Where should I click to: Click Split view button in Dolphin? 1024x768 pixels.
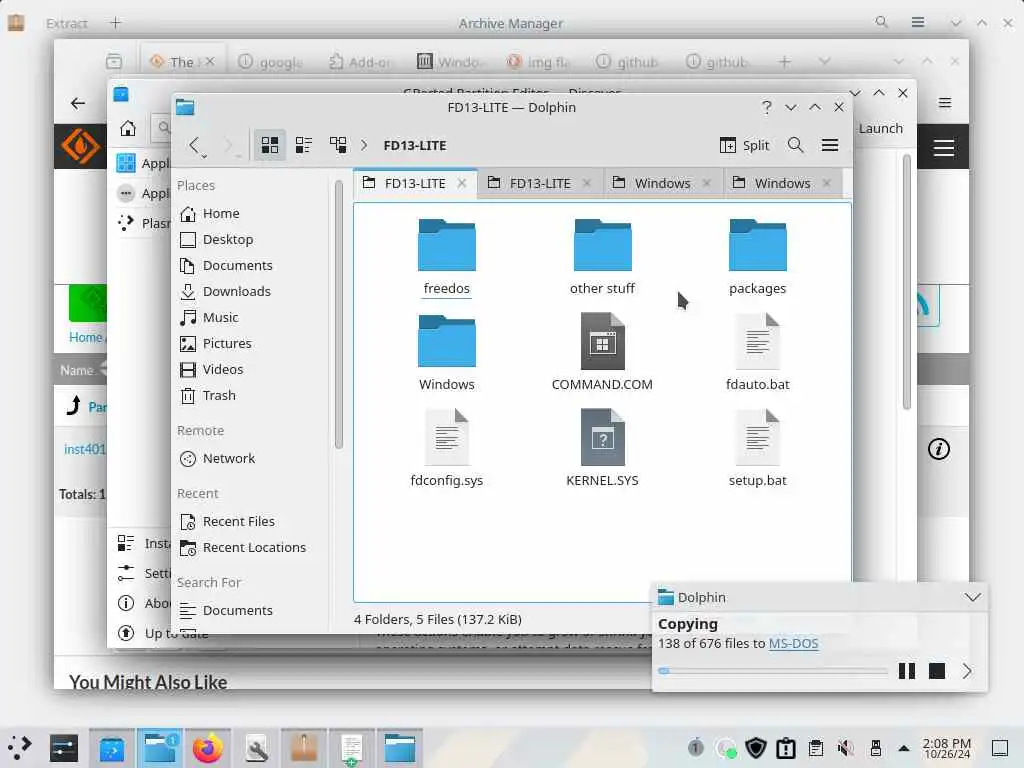pyautogui.click(x=744, y=145)
